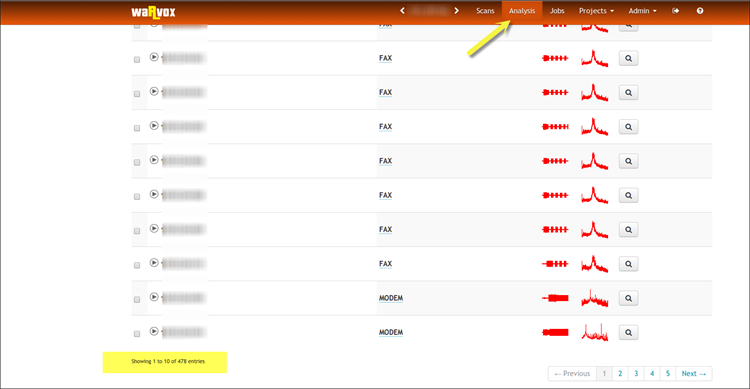Screen dimensions: 750x389
Task: Open the Analysis tab
Action: point(522,11)
